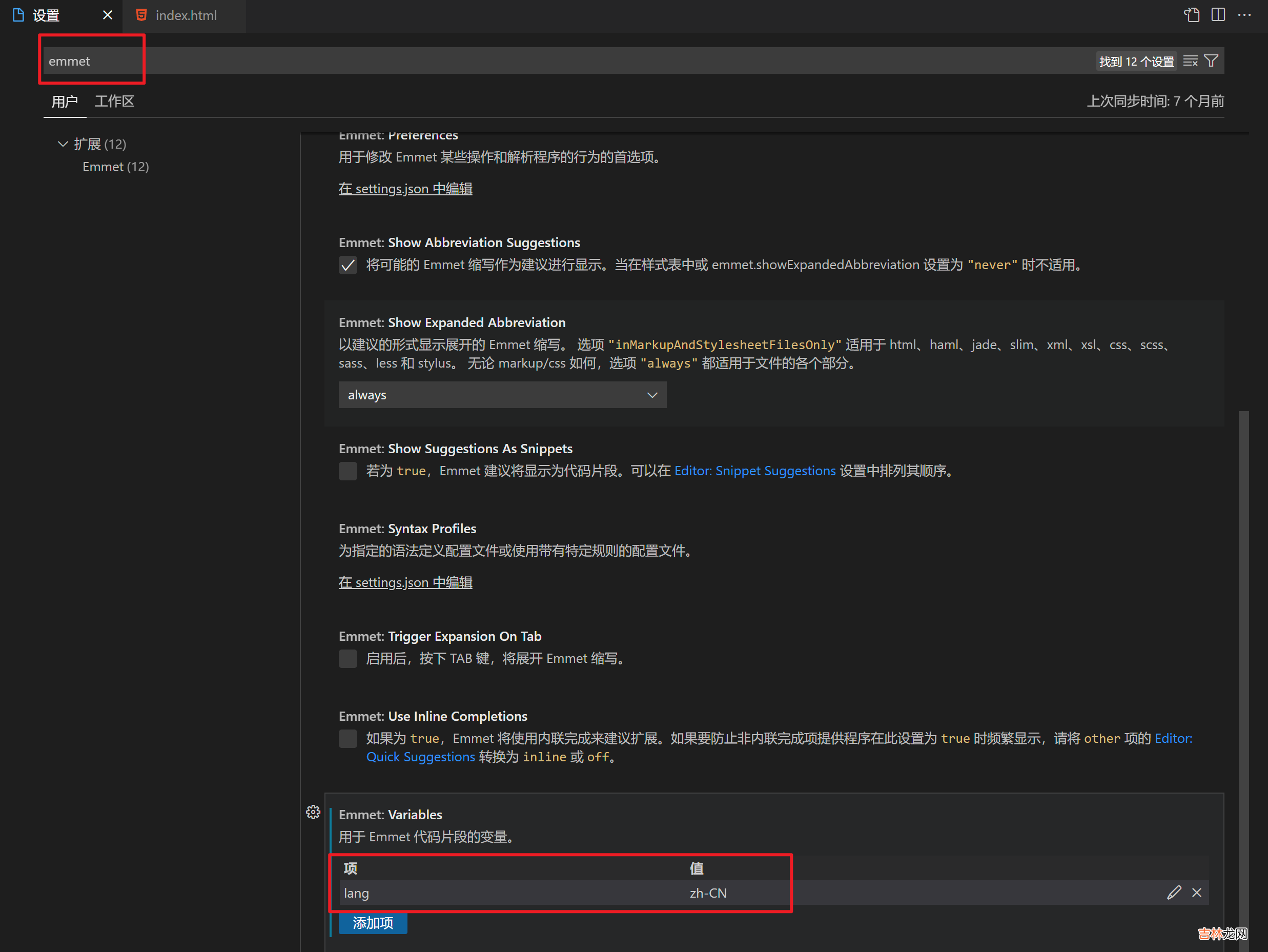The height and width of the screenshot is (952, 1268).
Task: Click the 添加项 button
Action: pyautogui.click(x=373, y=923)
